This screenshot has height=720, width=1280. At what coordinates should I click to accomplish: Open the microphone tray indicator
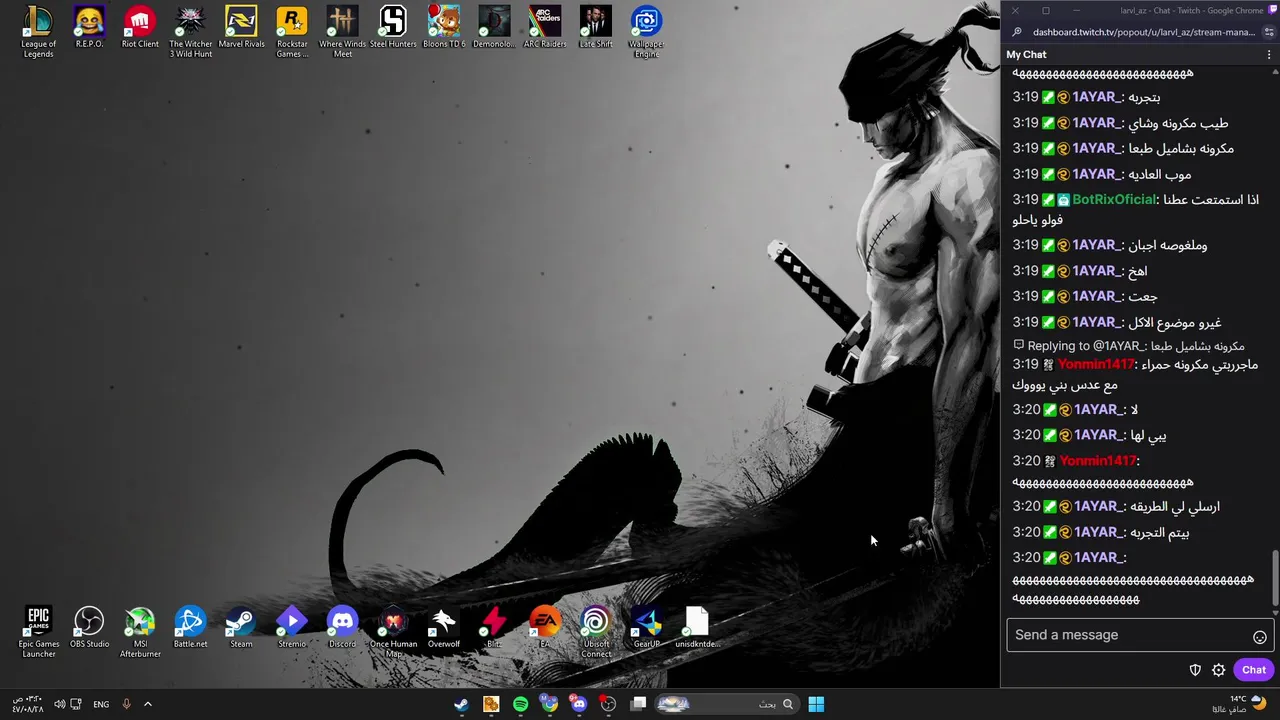click(x=126, y=704)
